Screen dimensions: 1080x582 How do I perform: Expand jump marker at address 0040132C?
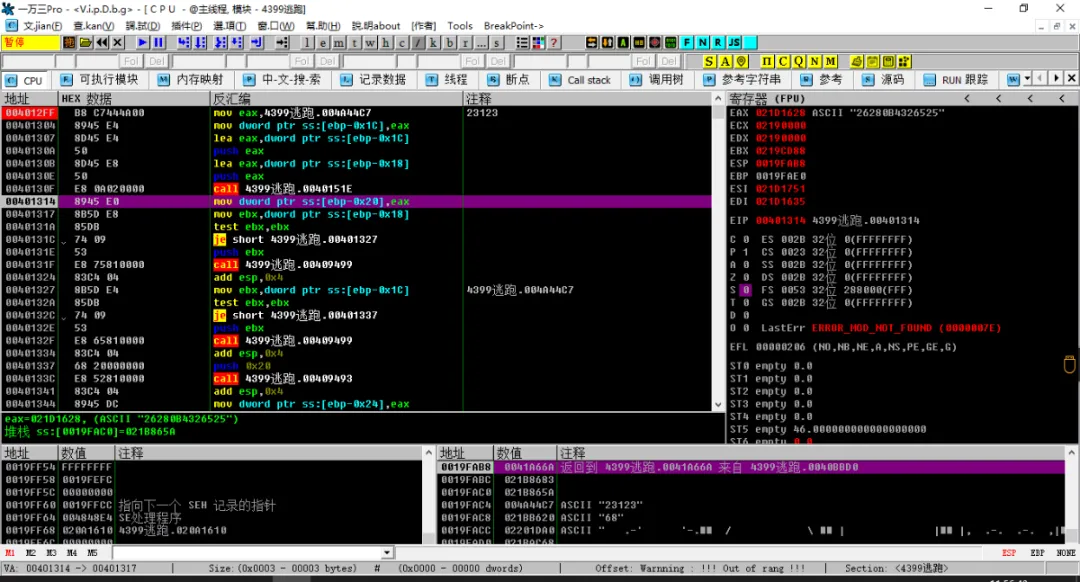click(x=63, y=316)
